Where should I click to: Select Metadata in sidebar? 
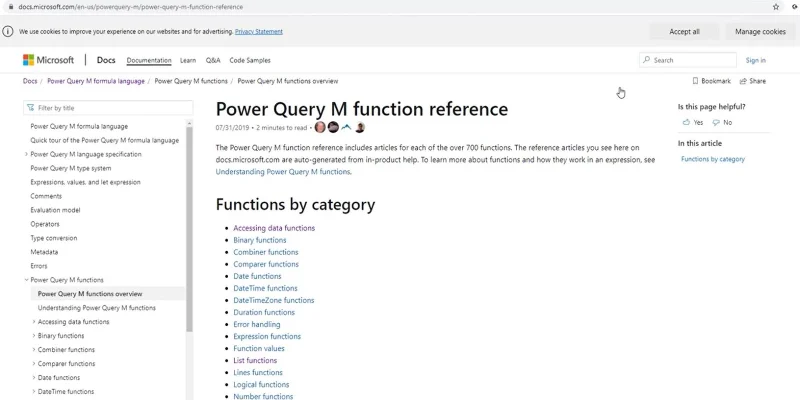[44, 252]
